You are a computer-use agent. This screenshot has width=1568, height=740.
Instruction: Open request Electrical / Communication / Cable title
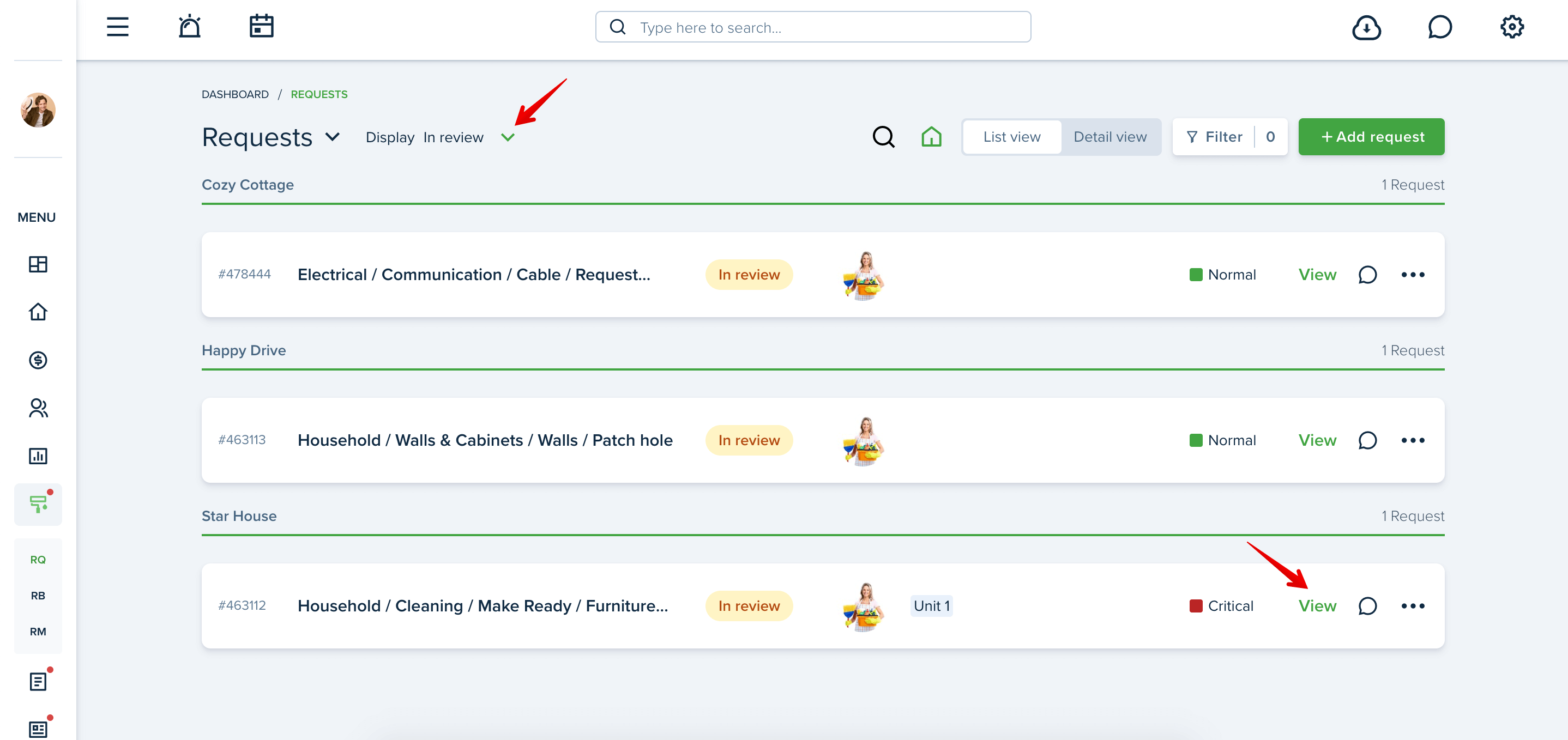coord(474,275)
